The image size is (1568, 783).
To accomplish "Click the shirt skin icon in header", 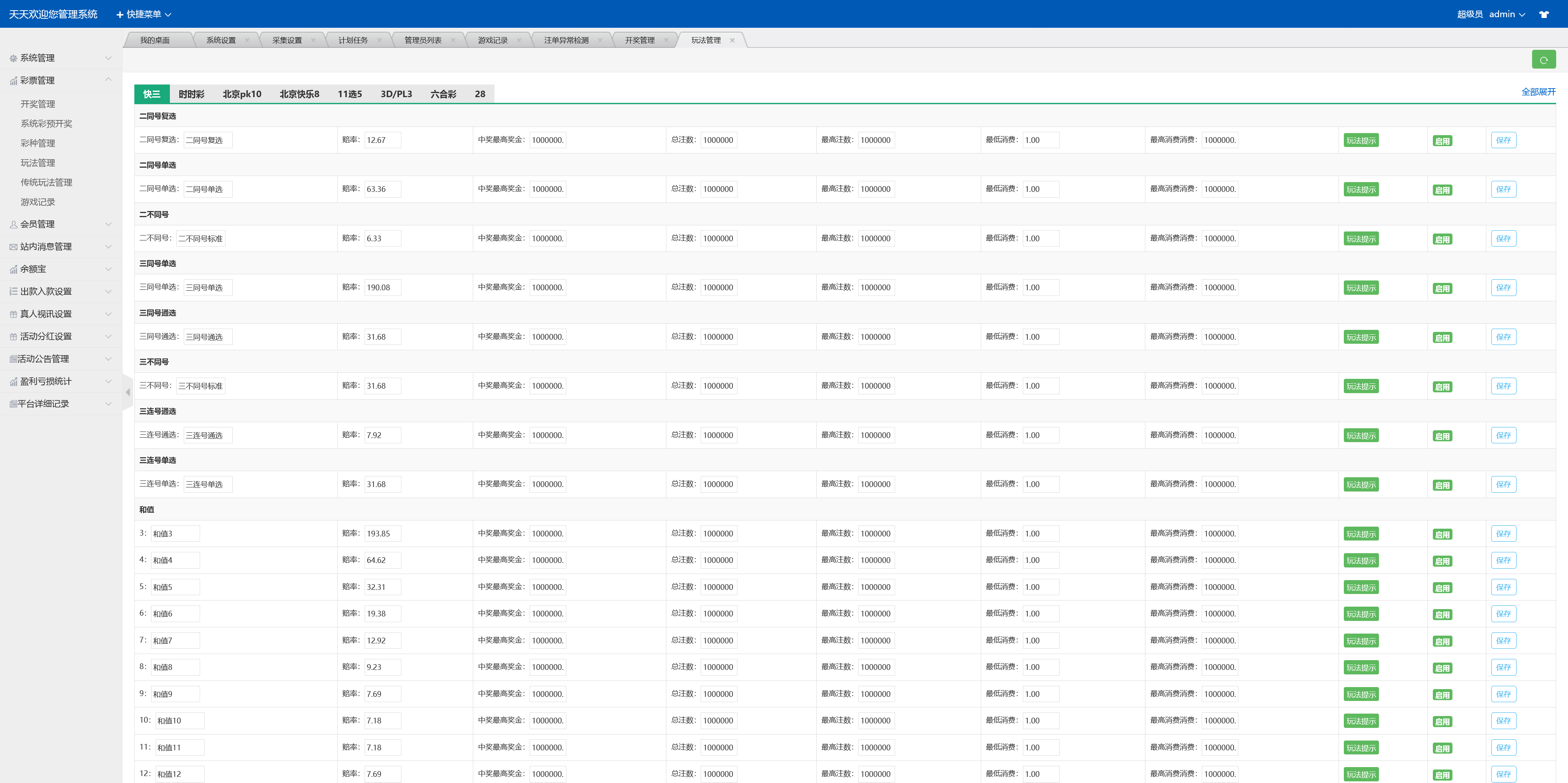I will coord(1543,14).
